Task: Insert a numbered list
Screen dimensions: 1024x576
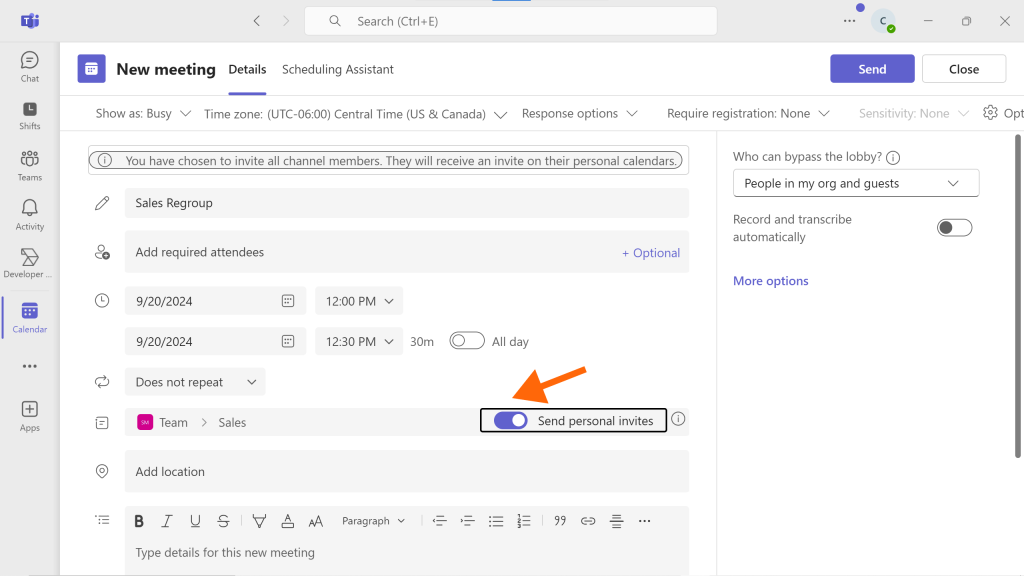Action: tap(524, 521)
